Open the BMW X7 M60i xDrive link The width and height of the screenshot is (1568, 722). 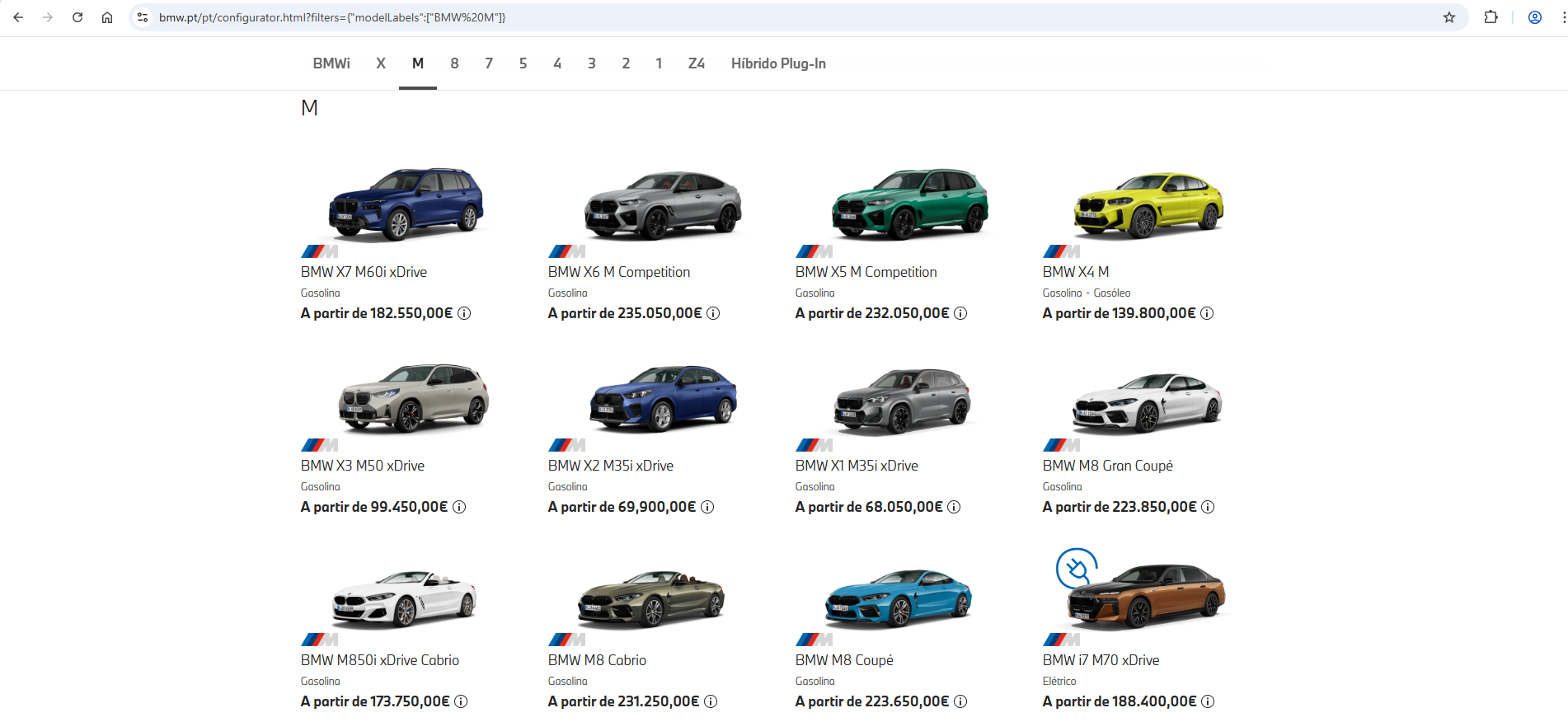coord(364,272)
